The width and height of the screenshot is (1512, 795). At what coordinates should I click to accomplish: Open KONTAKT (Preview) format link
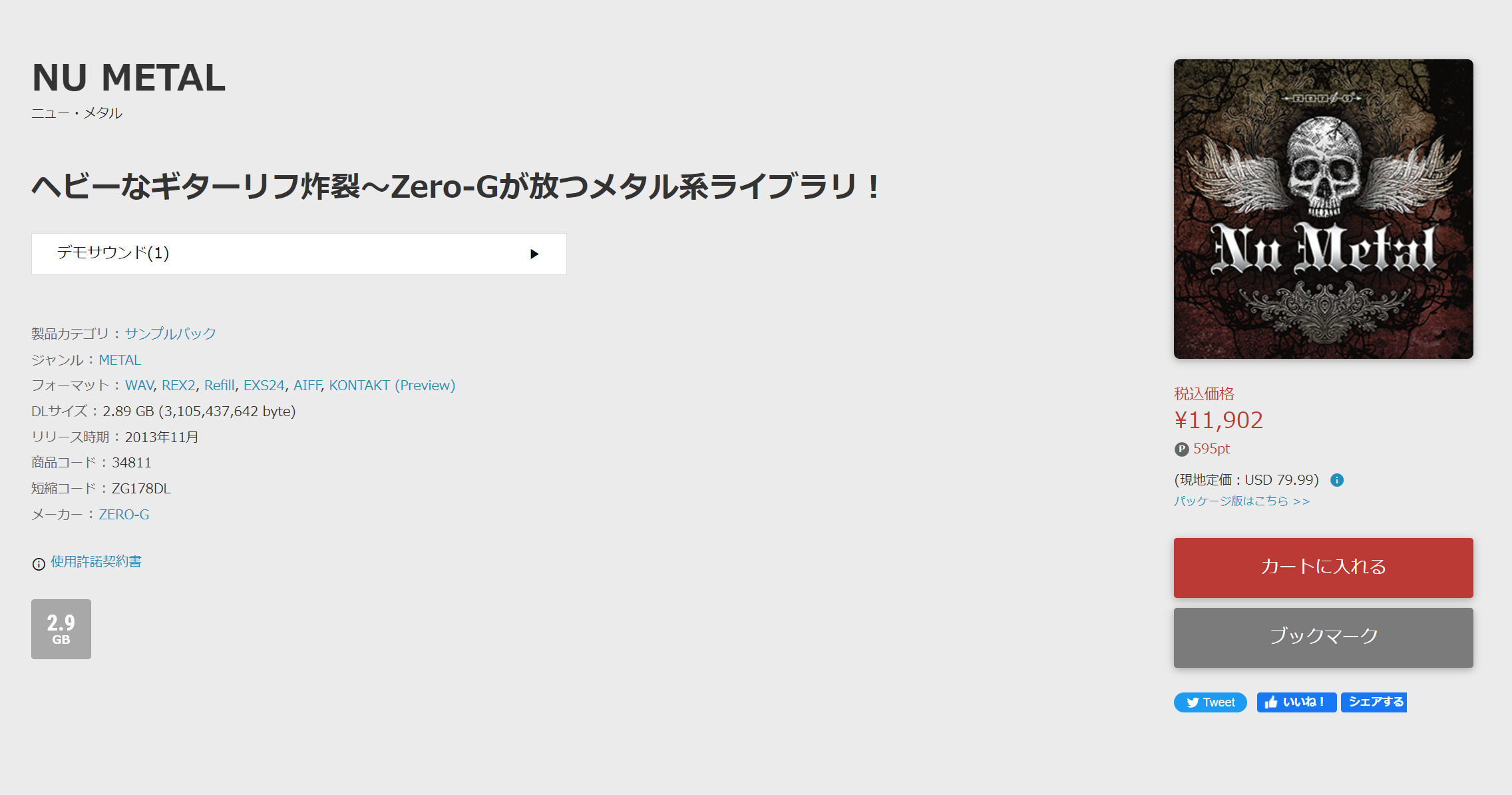392,386
